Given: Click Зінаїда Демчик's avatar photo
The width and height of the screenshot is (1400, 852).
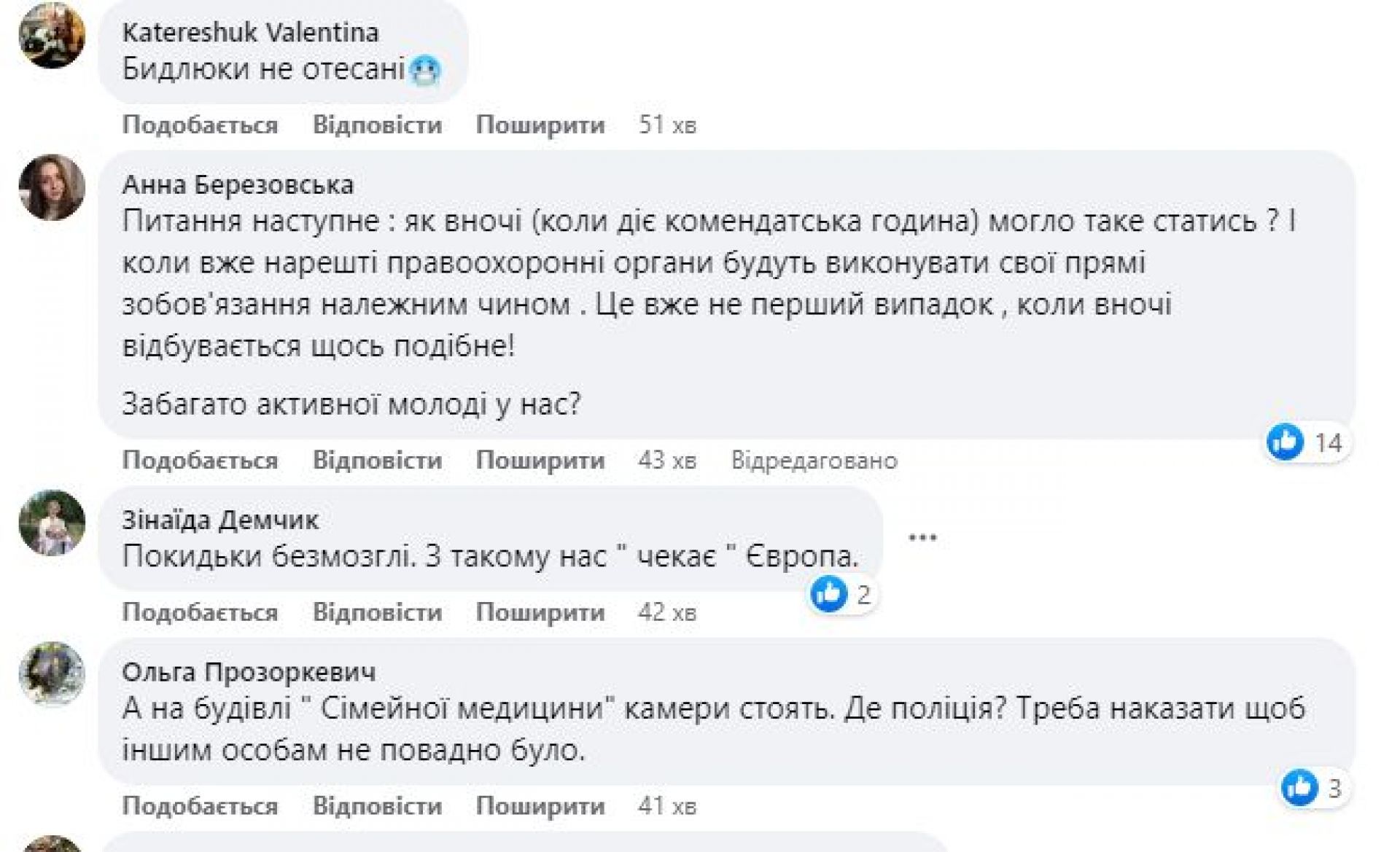Looking at the screenshot, I should coord(52,523).
